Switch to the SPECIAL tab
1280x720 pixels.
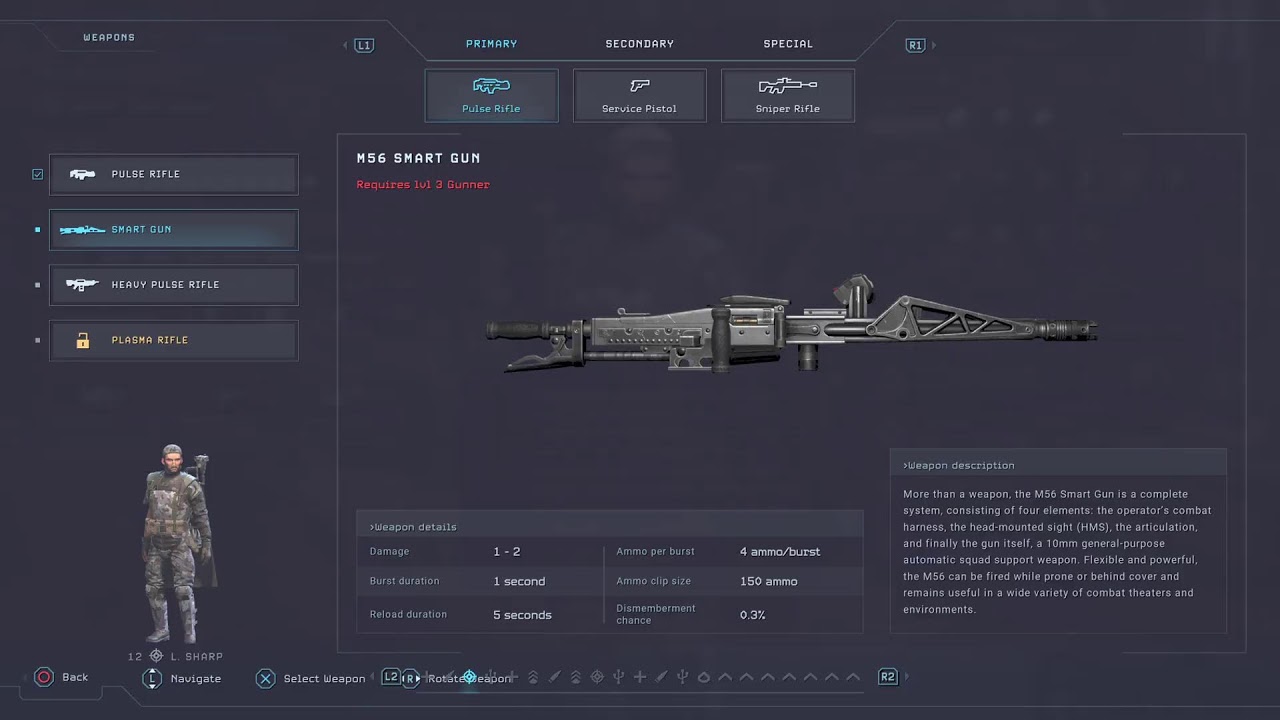click(x=788, y=44)
